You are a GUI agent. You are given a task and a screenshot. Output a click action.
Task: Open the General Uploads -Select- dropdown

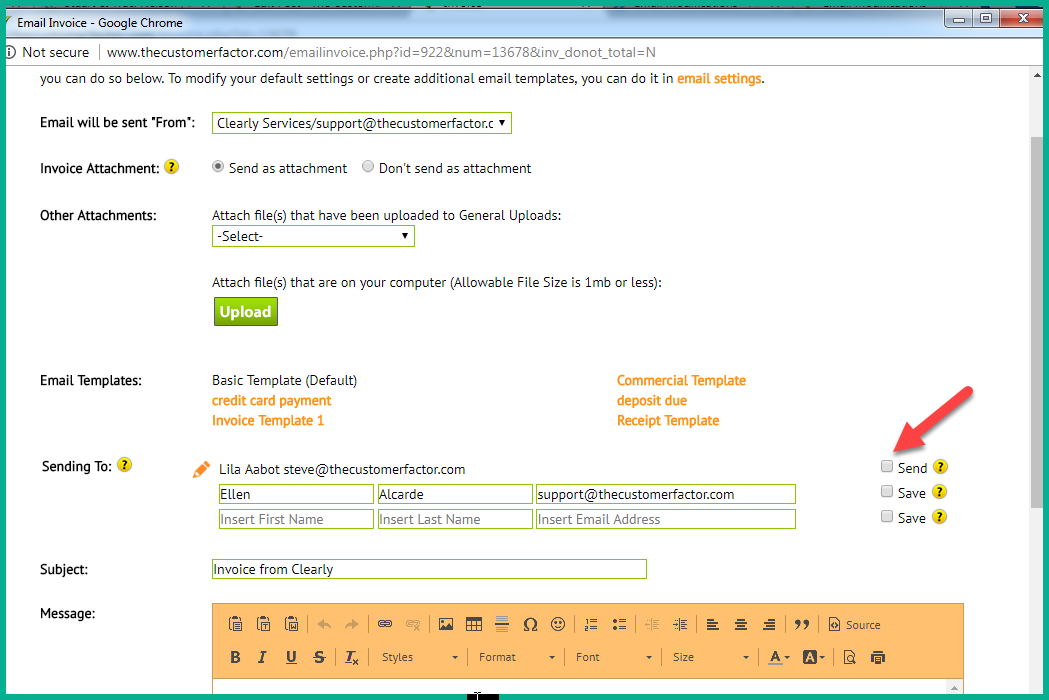tap(313, 236)
